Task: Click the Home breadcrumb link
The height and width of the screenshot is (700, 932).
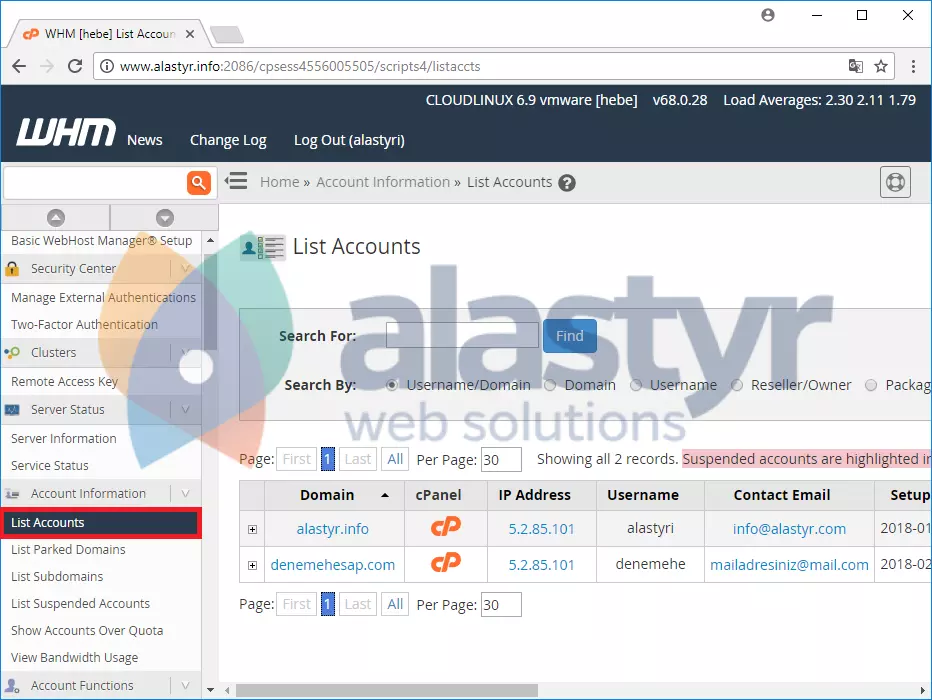Action: pyautogui.click(x=279, y=182)
